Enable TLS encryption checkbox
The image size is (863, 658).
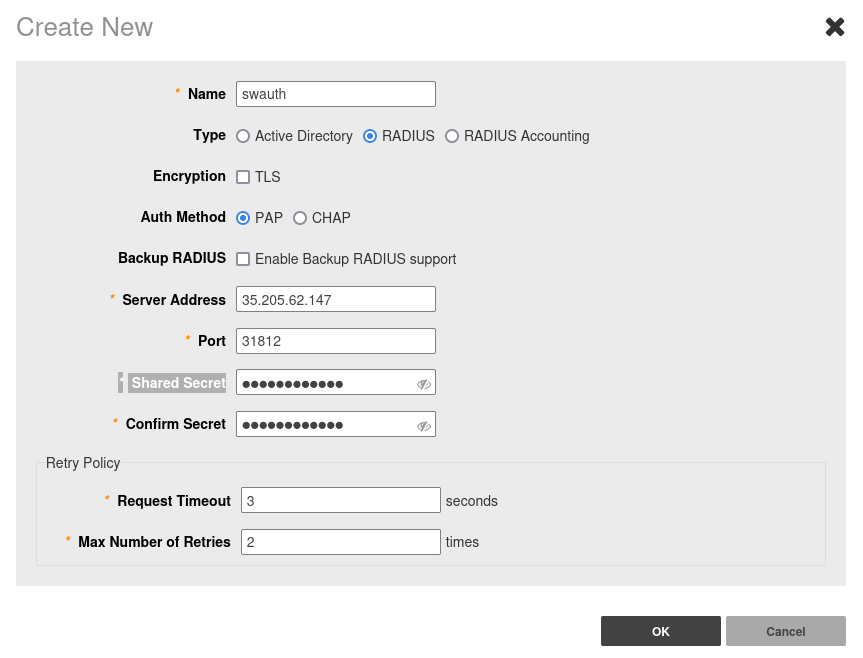point(243,177)
